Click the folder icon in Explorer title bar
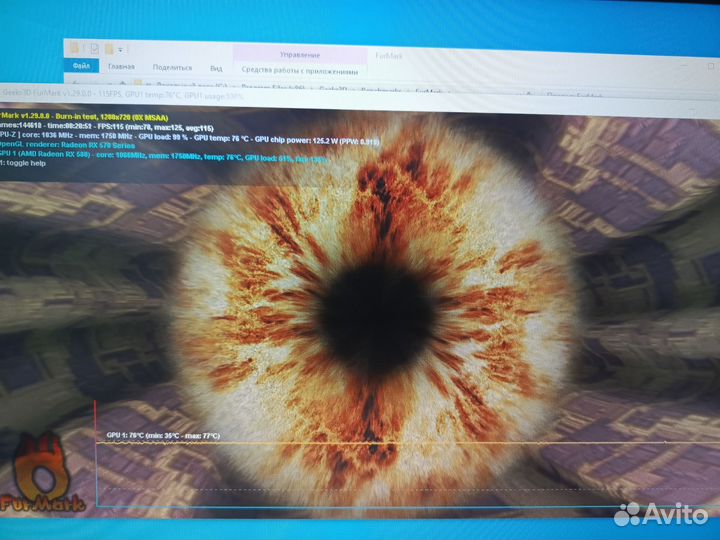The height and width of the screenshot is (540, 720). [74, 47]
